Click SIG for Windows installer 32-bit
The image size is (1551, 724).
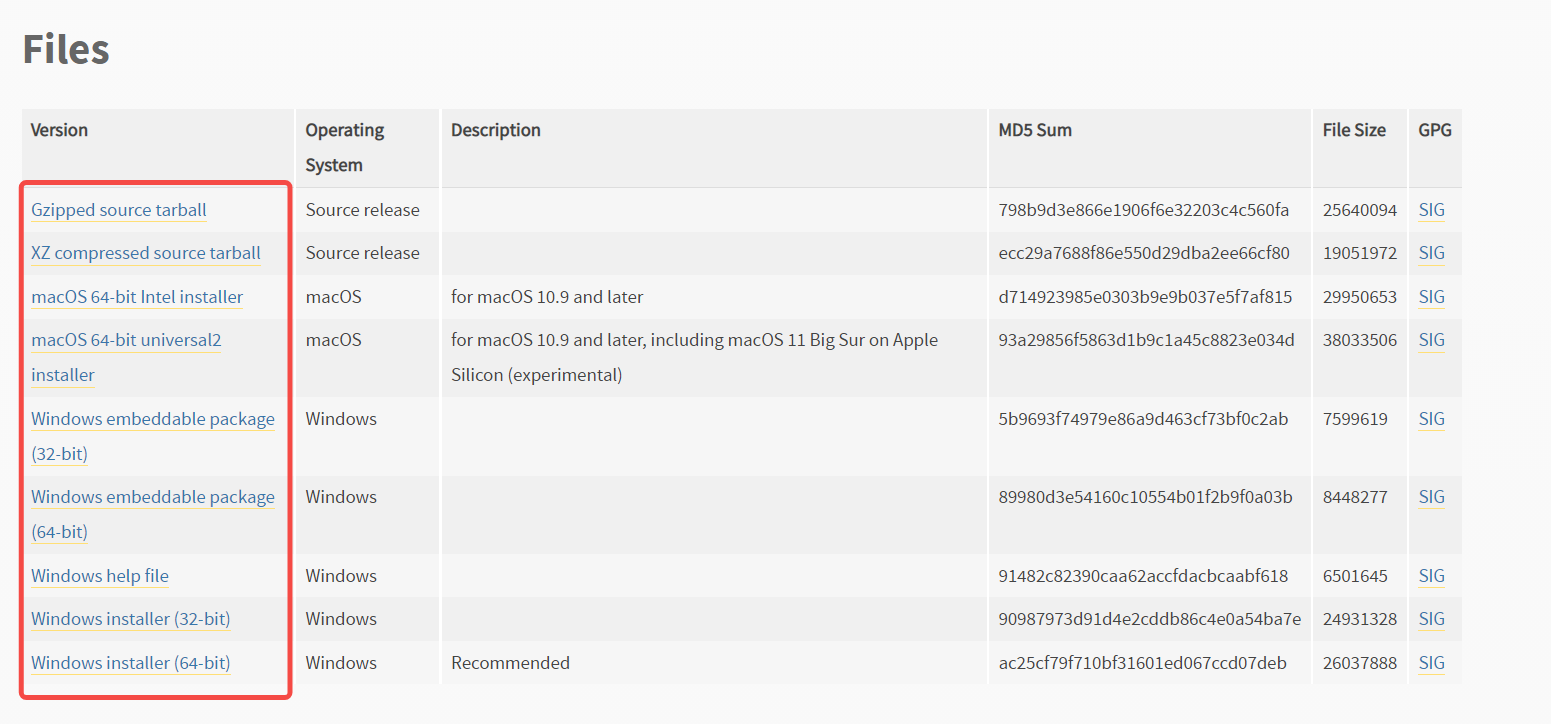[1431, 619]
